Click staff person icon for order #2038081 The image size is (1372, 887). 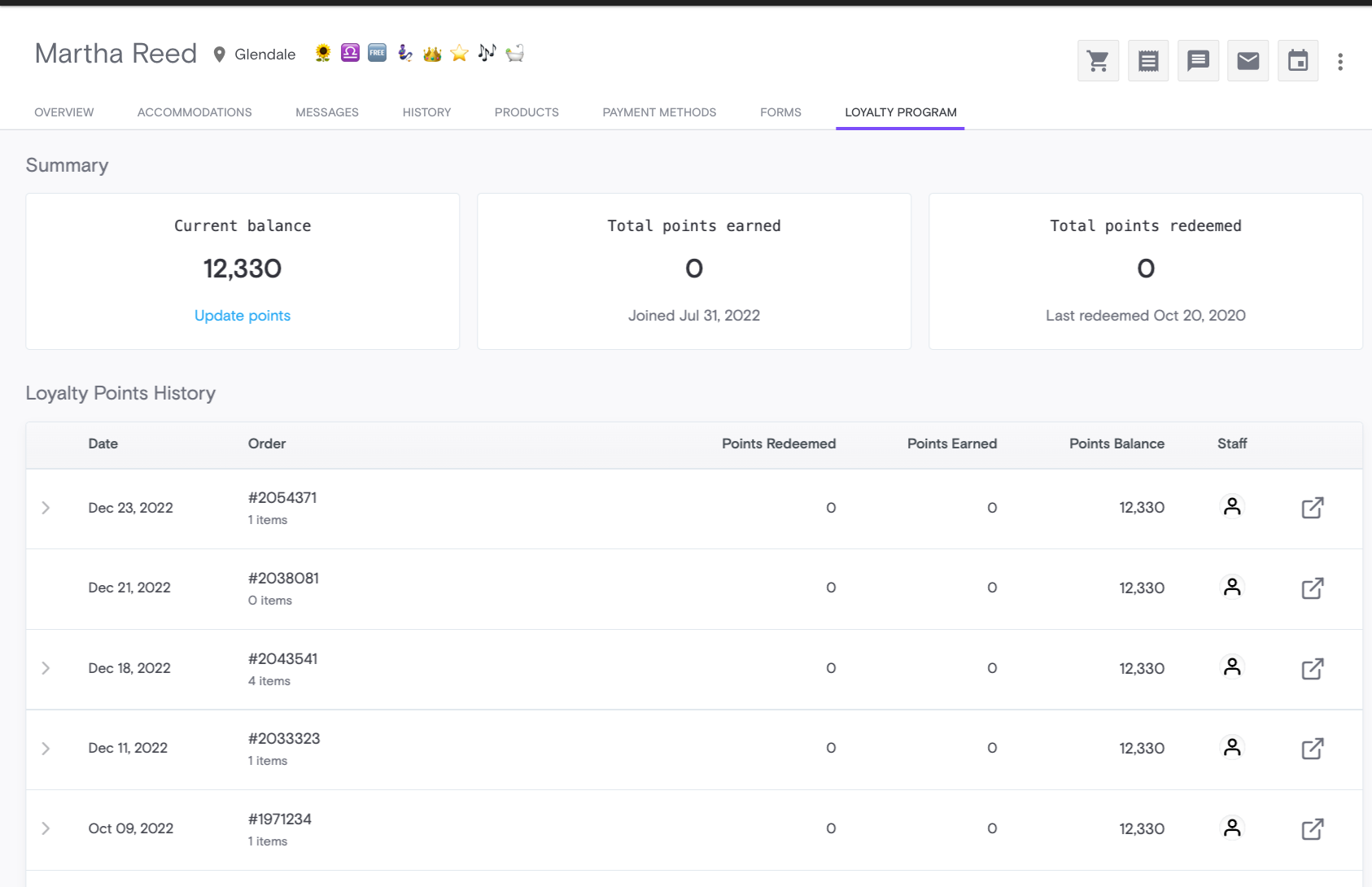point(1232,587)
